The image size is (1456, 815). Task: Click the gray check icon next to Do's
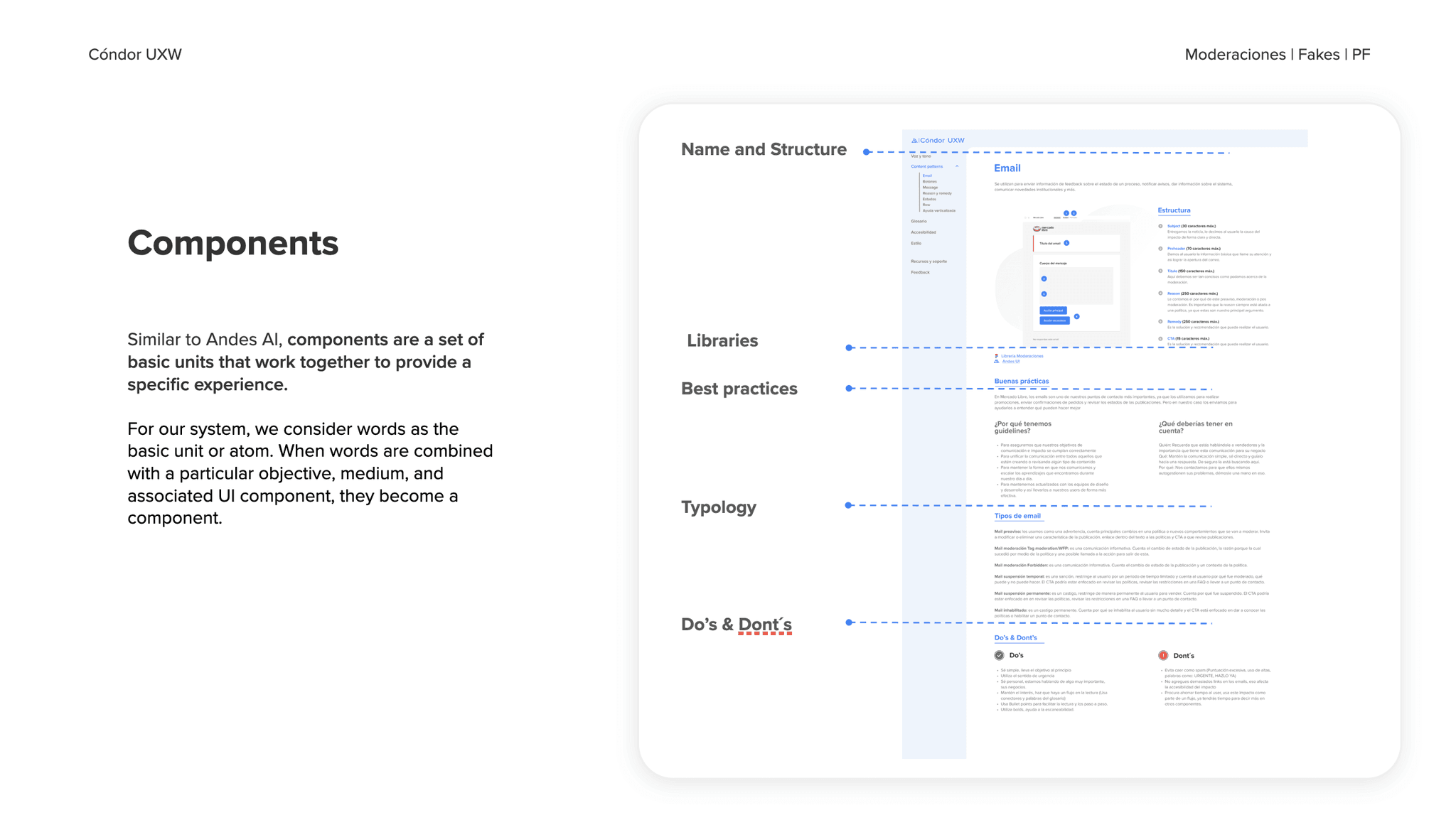click(x=999, y=655)
